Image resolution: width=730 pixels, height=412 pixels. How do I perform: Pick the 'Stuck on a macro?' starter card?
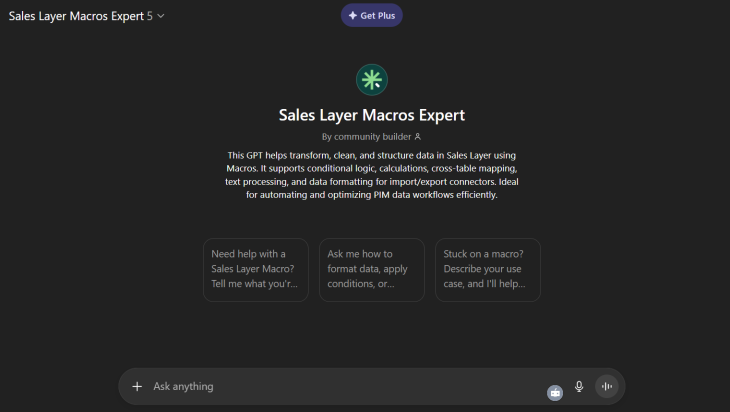tap(488, 269)
